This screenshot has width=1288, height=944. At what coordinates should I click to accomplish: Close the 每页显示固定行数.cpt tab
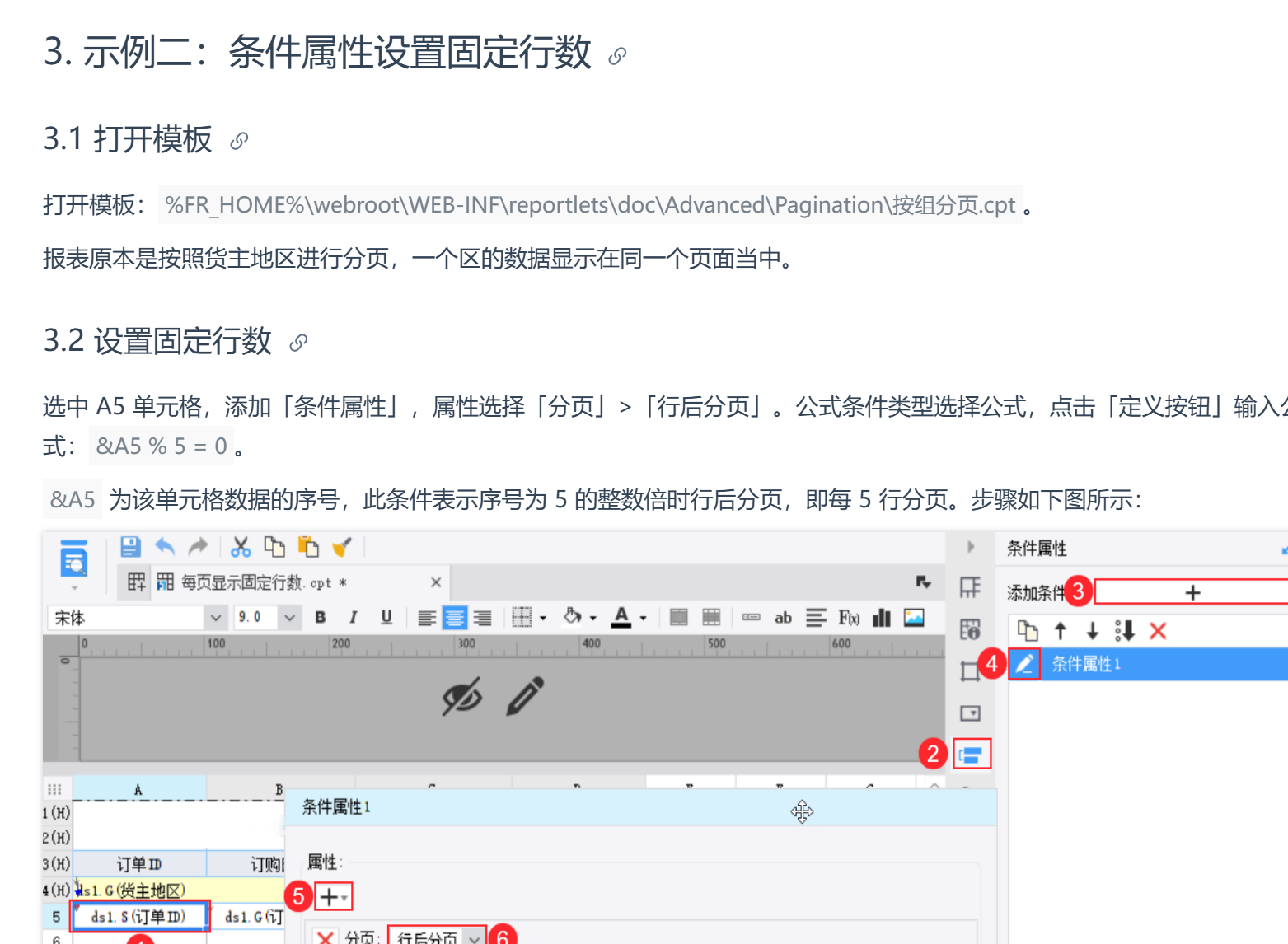[x=436, y=582]
